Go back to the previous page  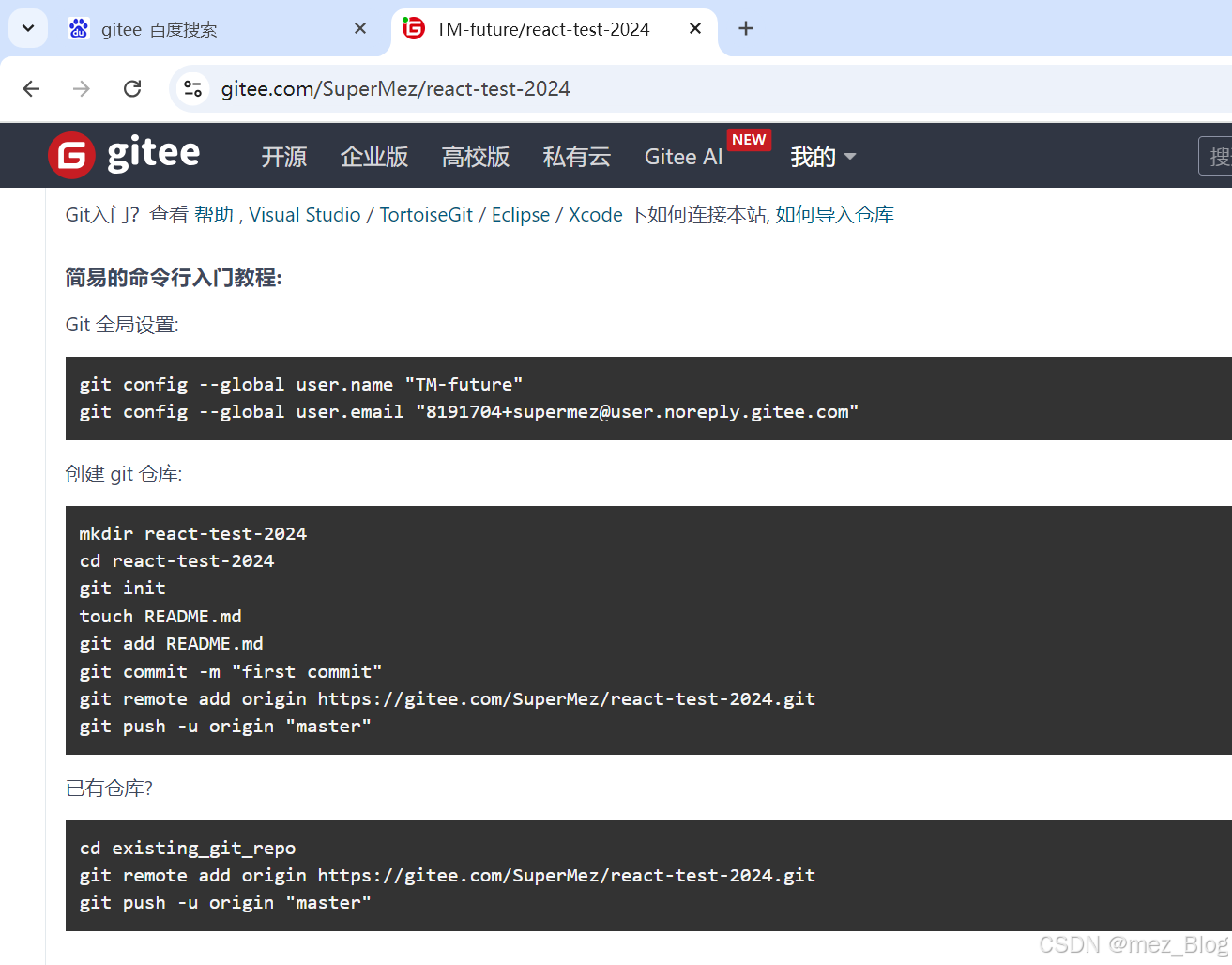pyautogui.click(x=32, y=88)
